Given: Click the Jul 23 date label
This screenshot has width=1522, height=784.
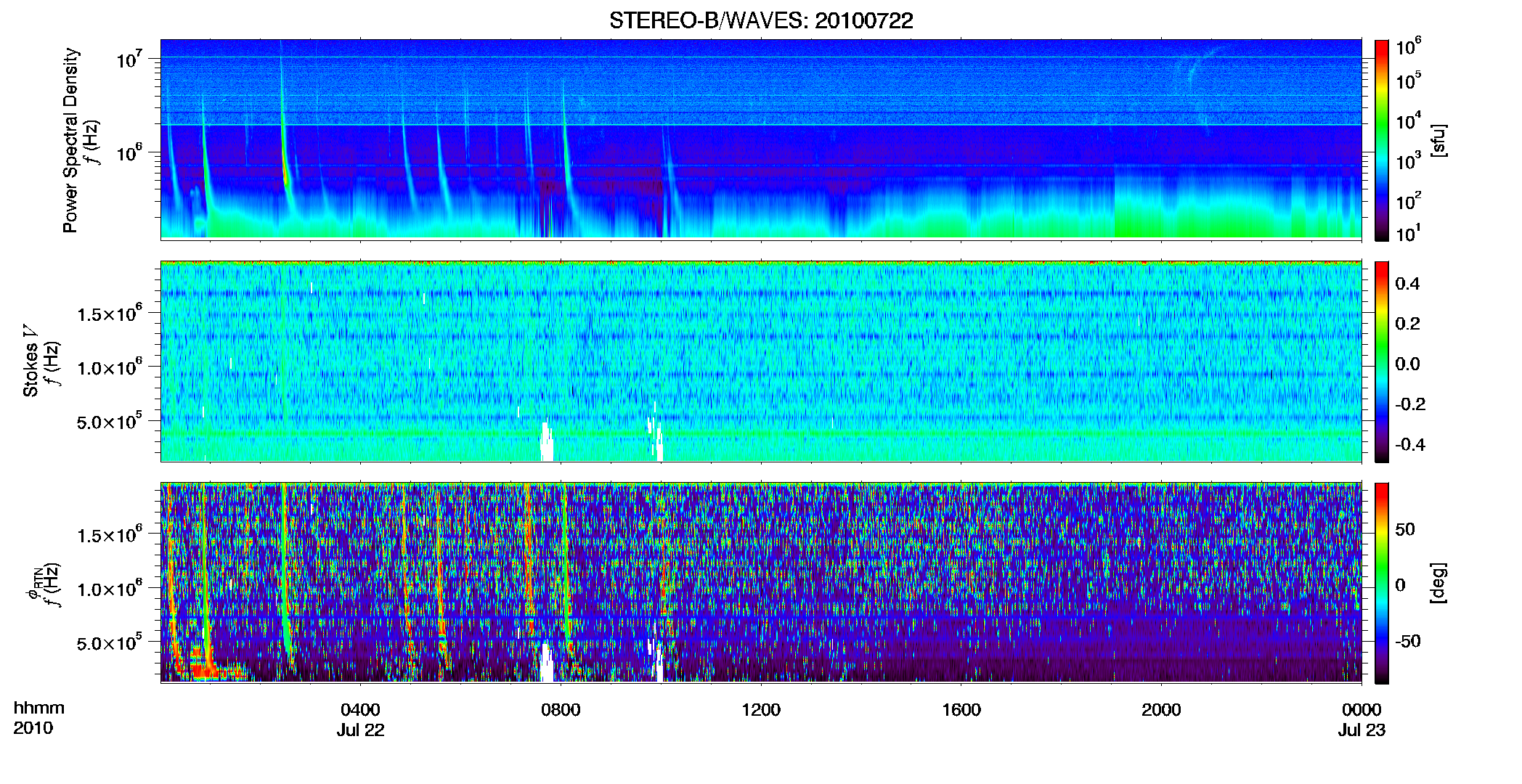Looking at the screenshot, I should pos(1362,730).
